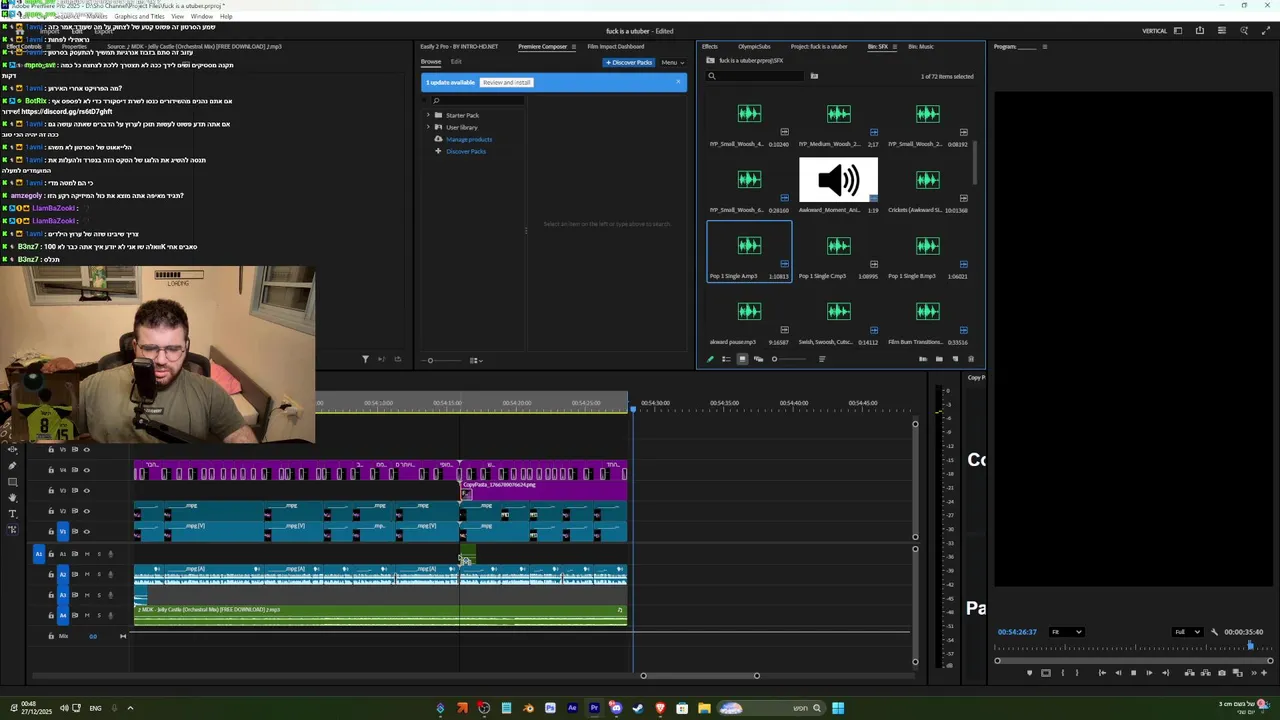This screenshot has height=720, width=1280.
Task: Click the blue Discover Packs button
Action: (x=630, y=62)
